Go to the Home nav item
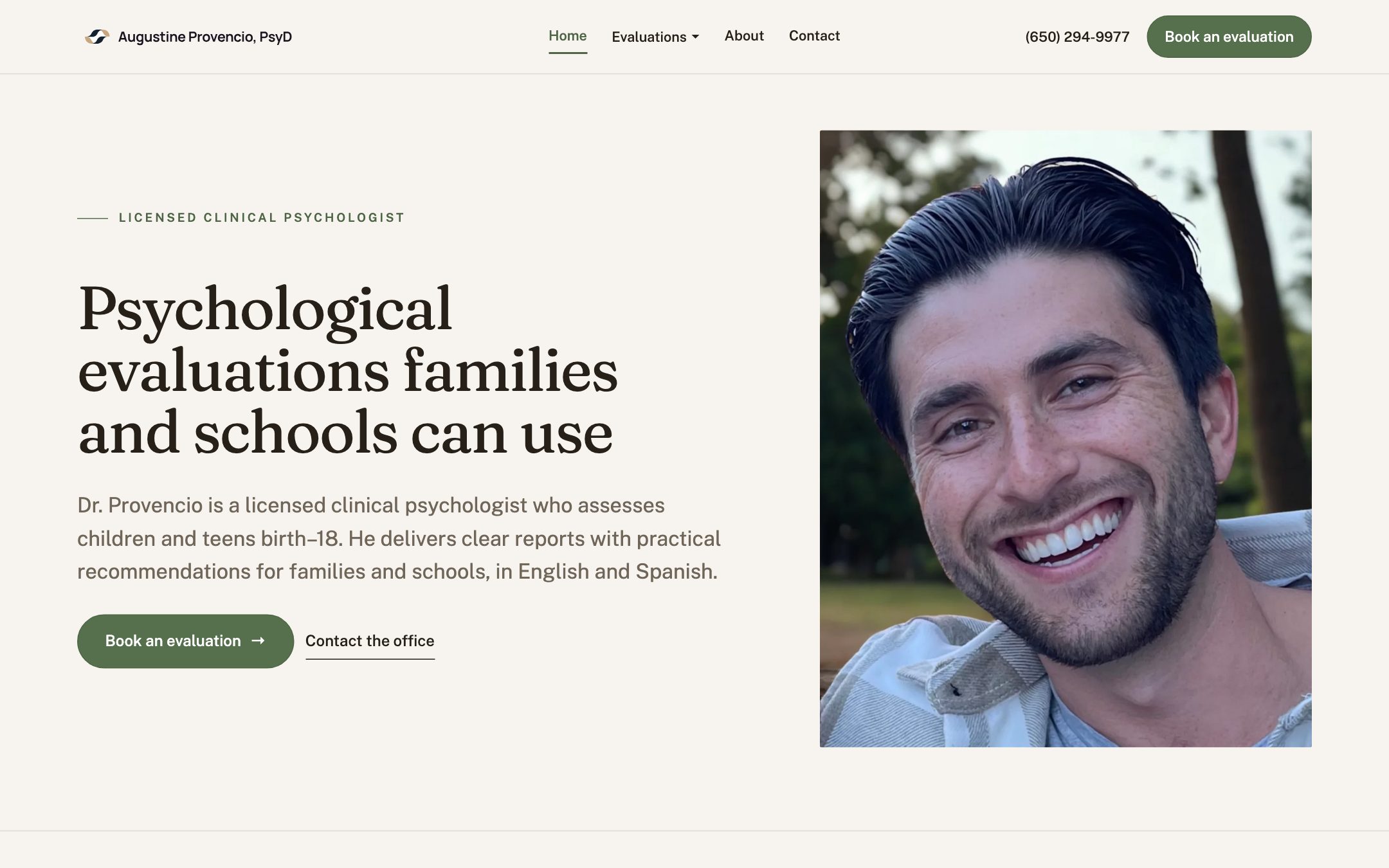Image resolution: width=1389 pixels, height=868 pixels. tap(567, 36)
